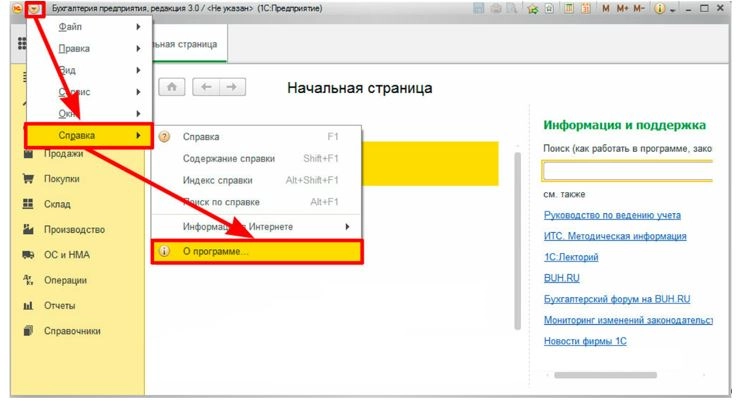Open the BUH.RU link
The height and width of the screenshot is (401, 738).
point(562,278)
